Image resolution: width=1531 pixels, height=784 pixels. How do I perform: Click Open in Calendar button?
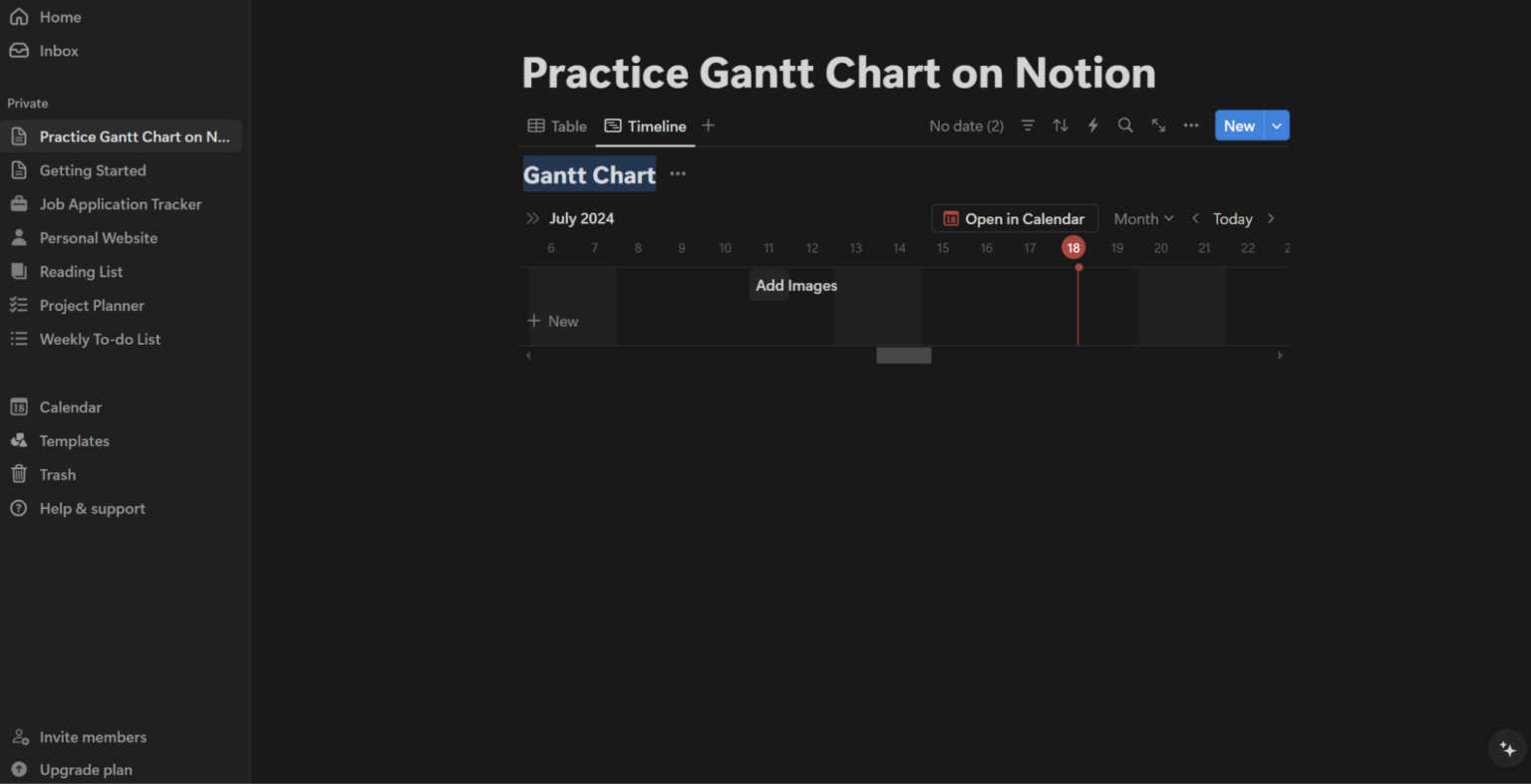click(x=1014, y=218)
